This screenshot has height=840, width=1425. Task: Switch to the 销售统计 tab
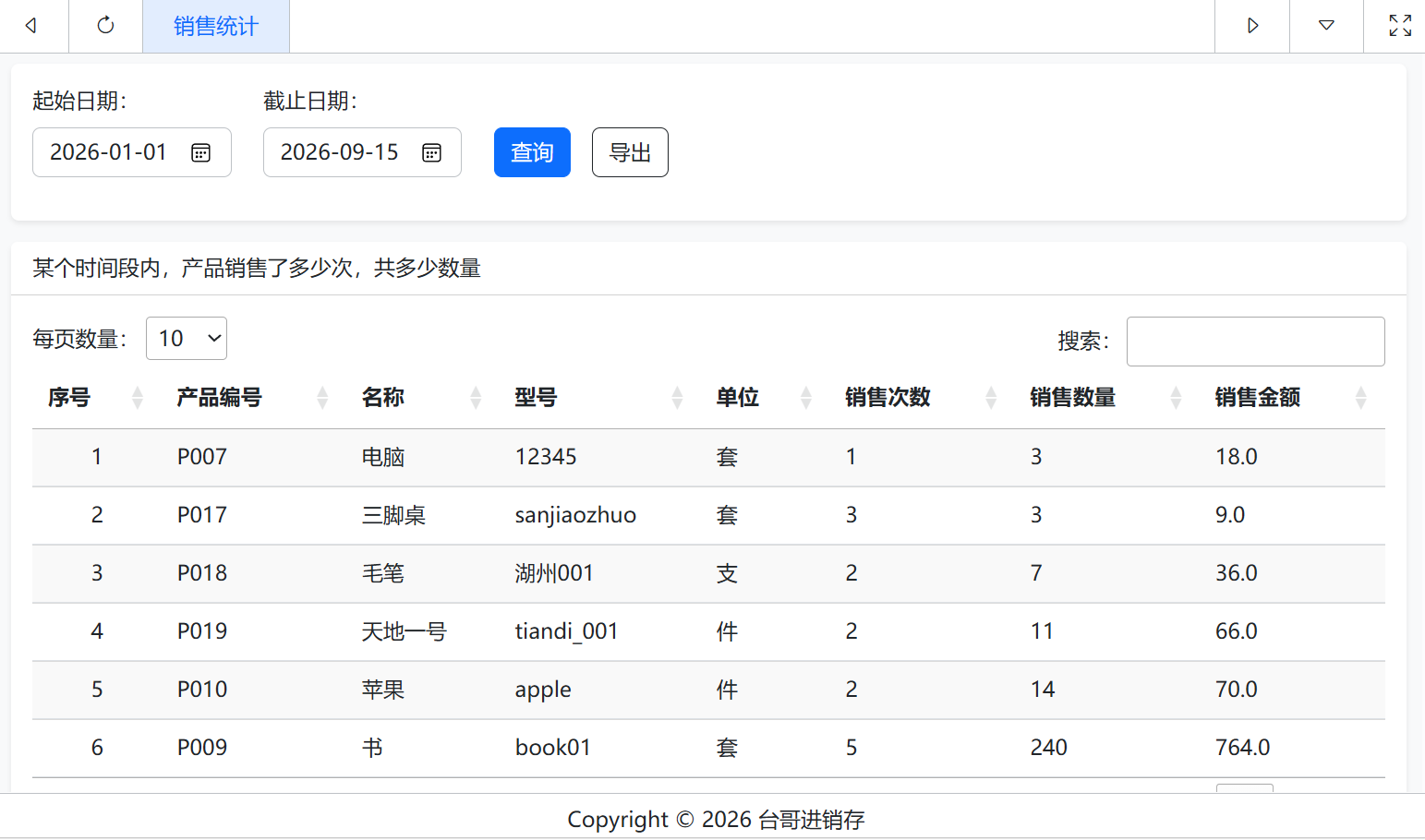pyautogui.click(x=216, y=26)
